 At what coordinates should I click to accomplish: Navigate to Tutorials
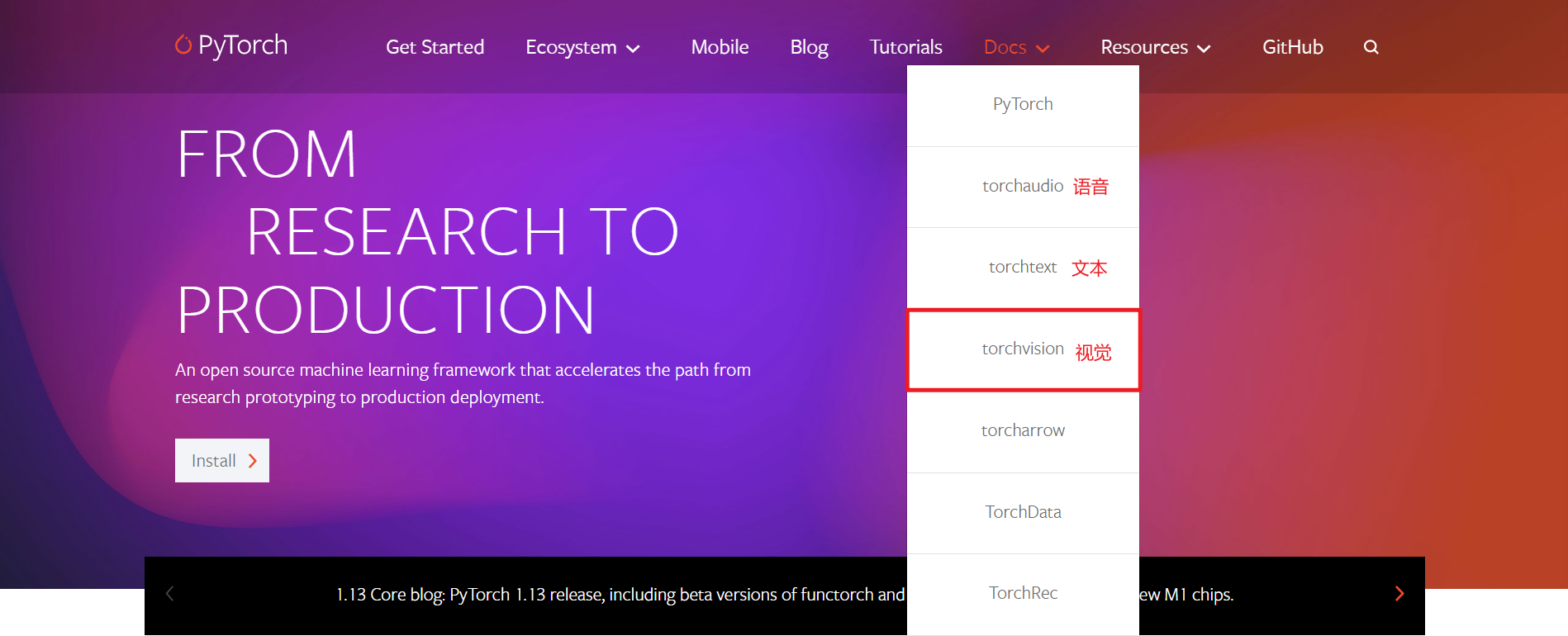[x=905, y=48]
